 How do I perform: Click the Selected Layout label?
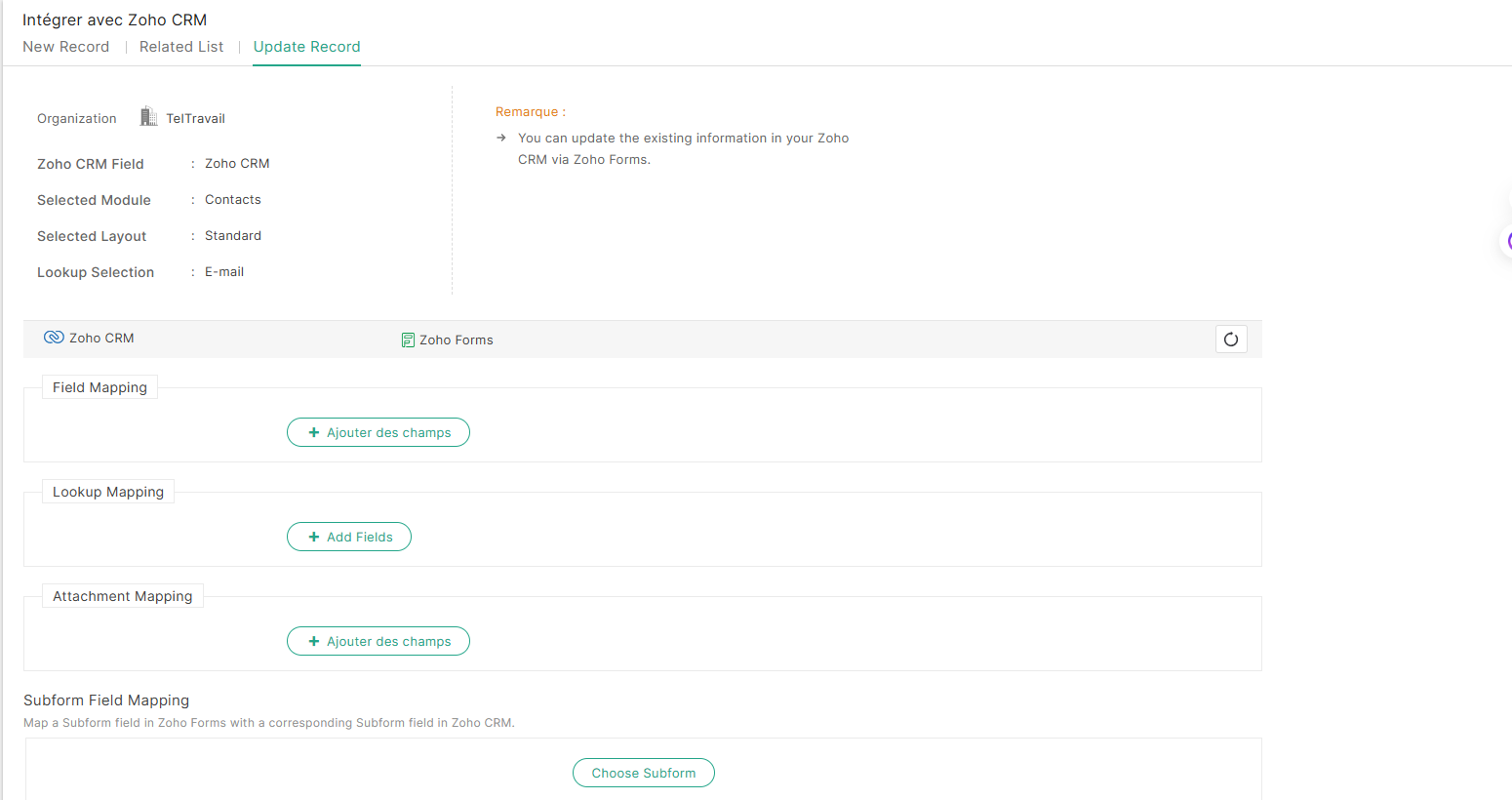pyautogui.click(x=92, y=236)
